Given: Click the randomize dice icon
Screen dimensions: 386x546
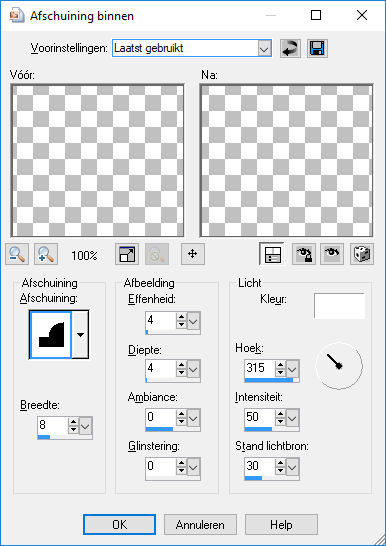Looking at the screenshot, I should [362, 254].
